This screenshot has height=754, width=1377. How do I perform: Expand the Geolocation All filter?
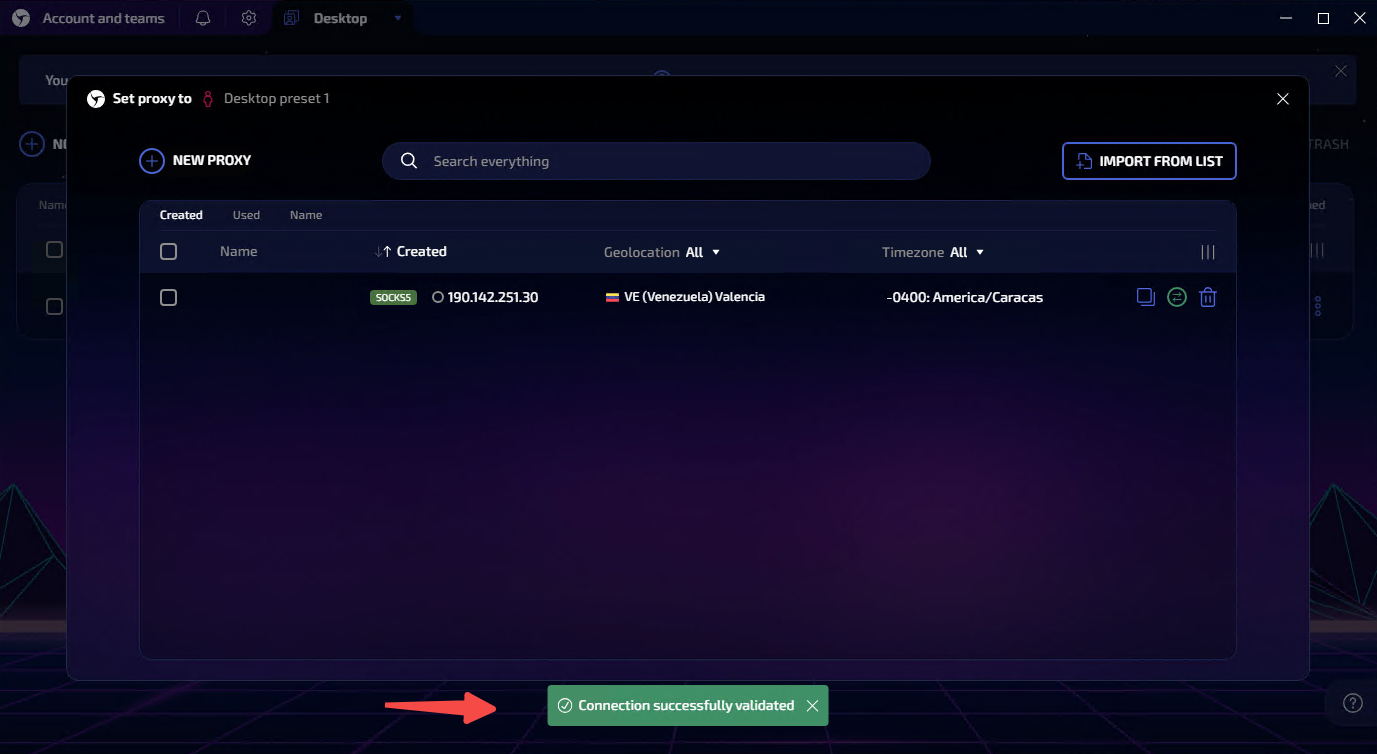tap(703, 252)
